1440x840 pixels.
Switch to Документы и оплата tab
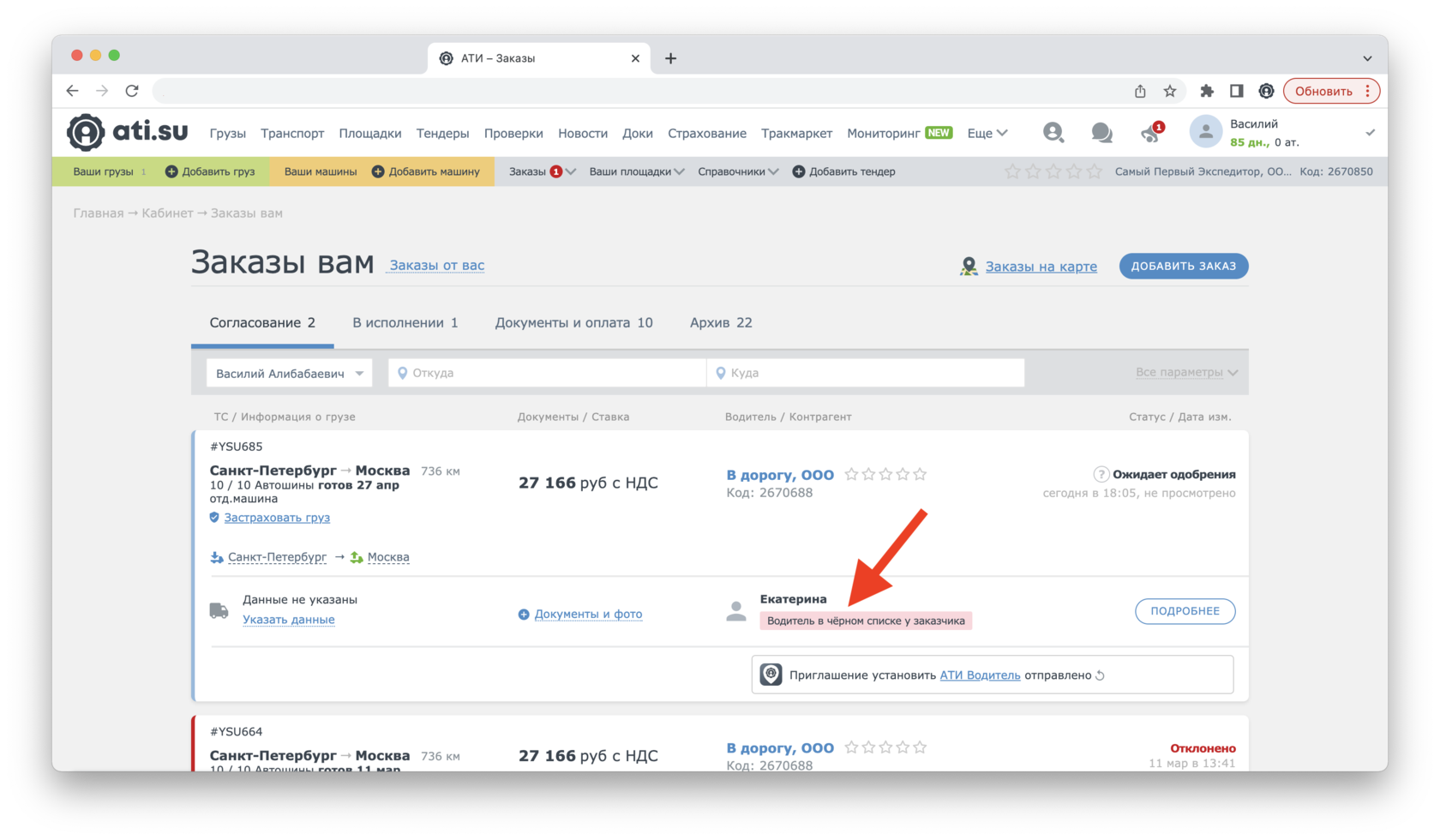(x=574, y=323)
